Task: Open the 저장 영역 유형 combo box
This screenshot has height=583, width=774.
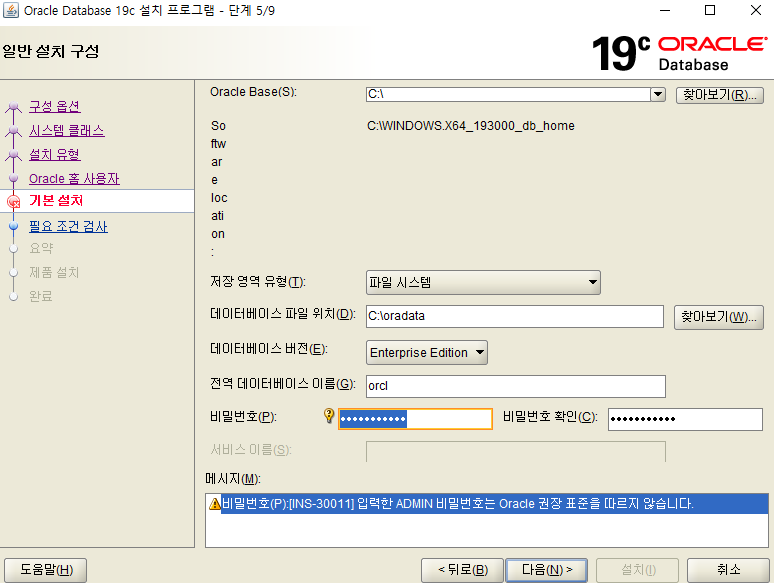Action: click(483, 282)
